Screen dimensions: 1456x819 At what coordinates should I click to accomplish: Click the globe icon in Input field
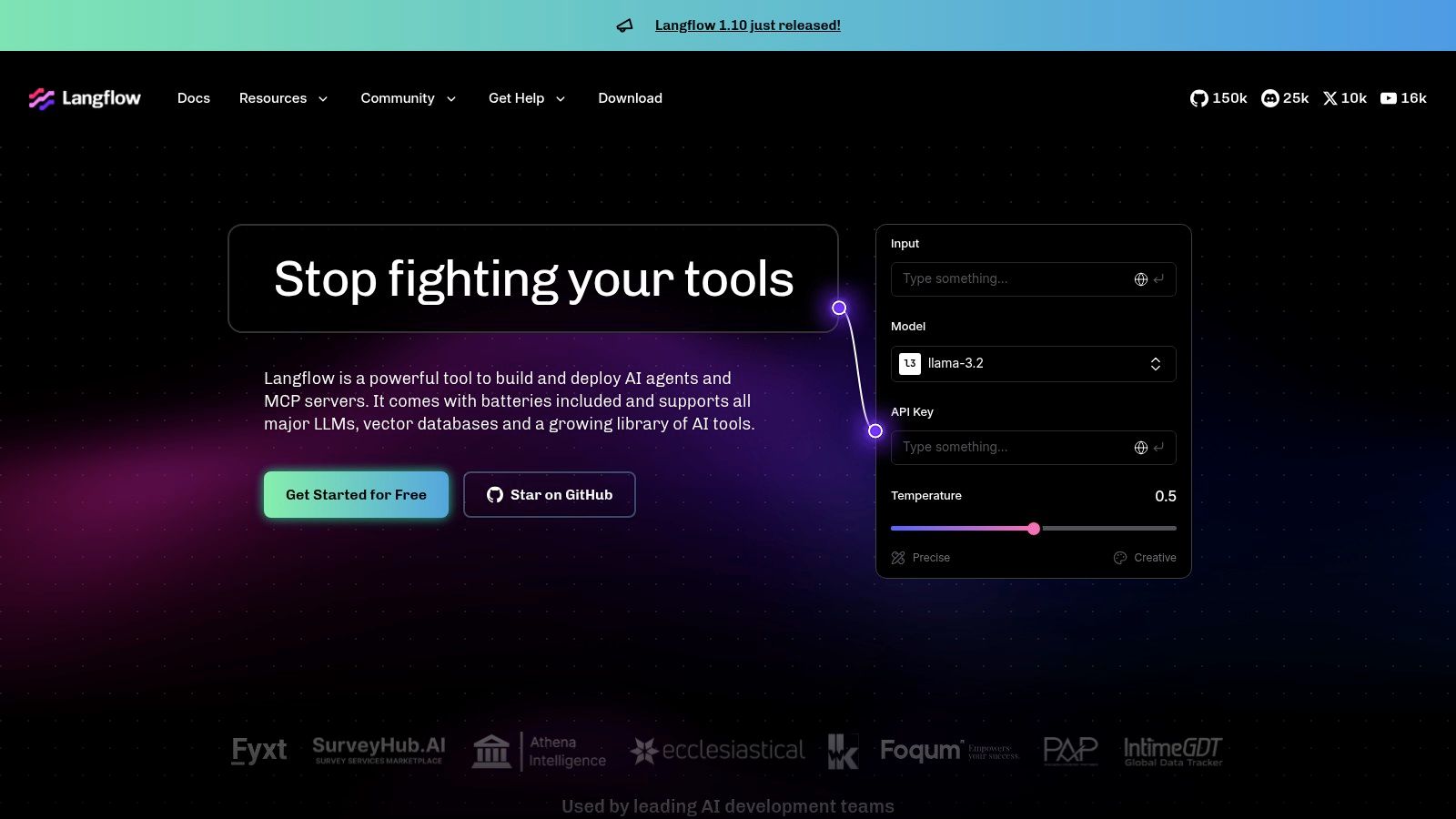coord(1140,279)
